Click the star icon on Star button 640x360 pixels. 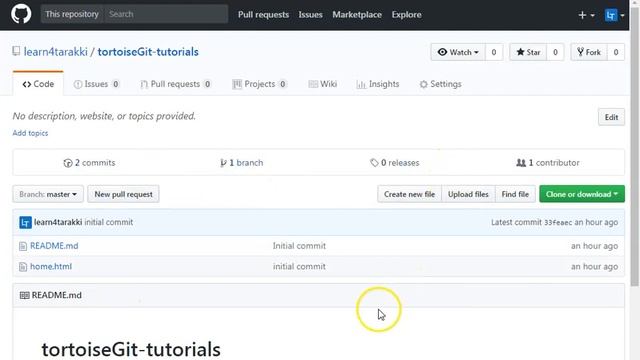point(520,52)
